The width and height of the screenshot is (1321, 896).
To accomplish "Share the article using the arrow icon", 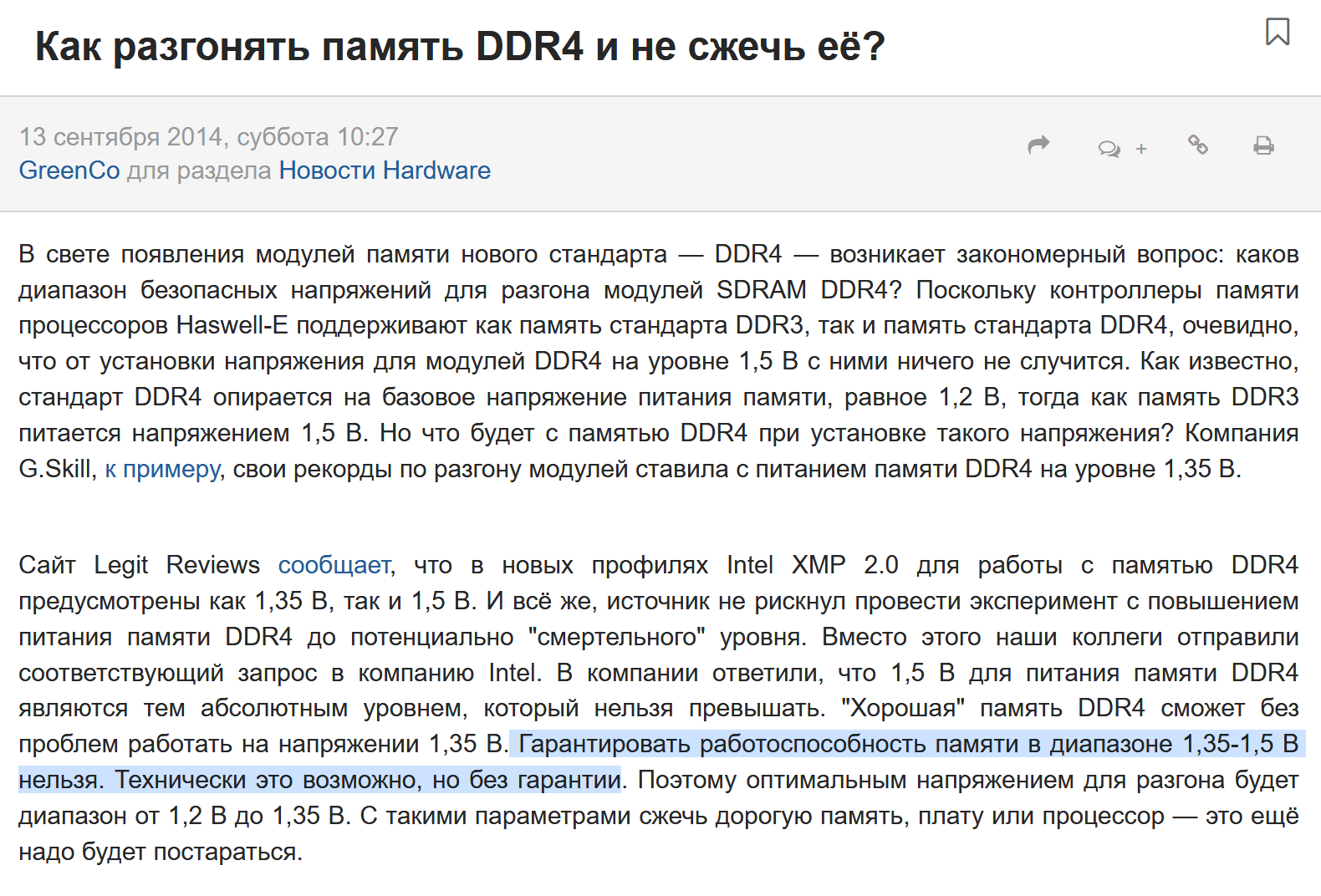I will [x=1038, y=145].
